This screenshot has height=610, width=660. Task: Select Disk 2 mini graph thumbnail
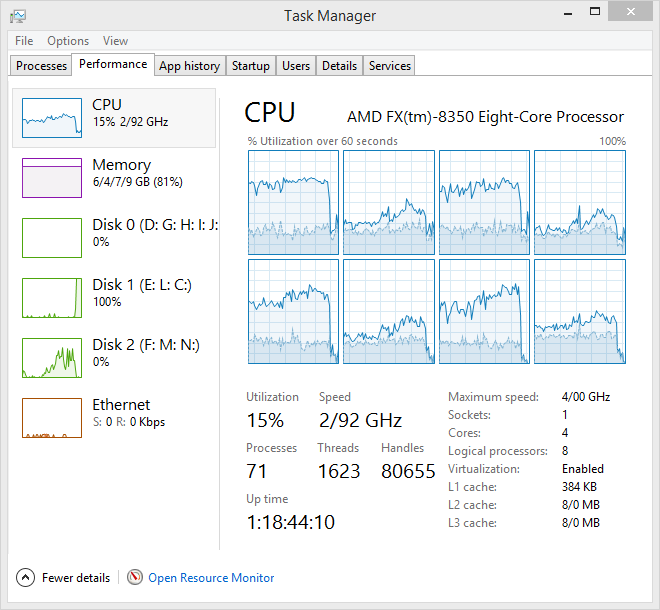(x=52, y=358)
